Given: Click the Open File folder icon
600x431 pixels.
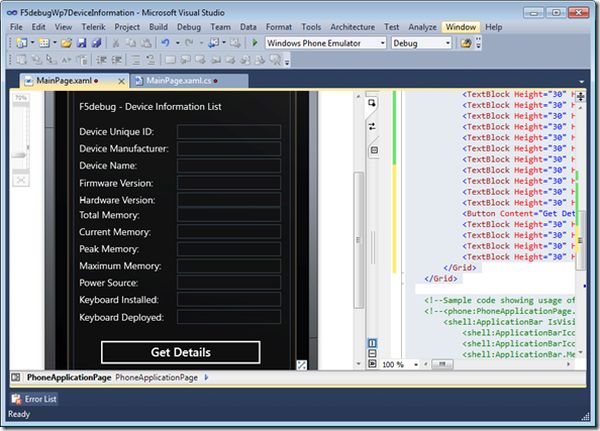Looking at the screenshot, I should click(x=66, y=44).
